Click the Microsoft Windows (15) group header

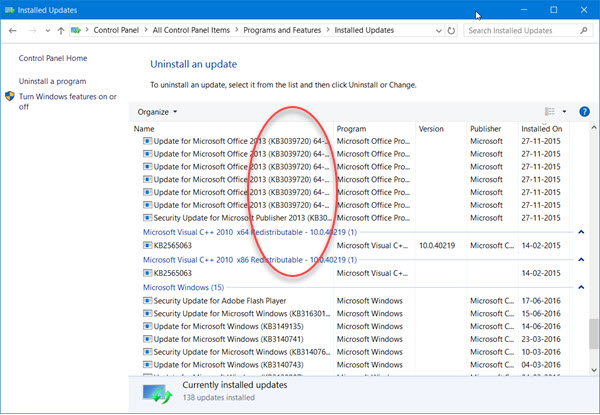tap(184, 287)
